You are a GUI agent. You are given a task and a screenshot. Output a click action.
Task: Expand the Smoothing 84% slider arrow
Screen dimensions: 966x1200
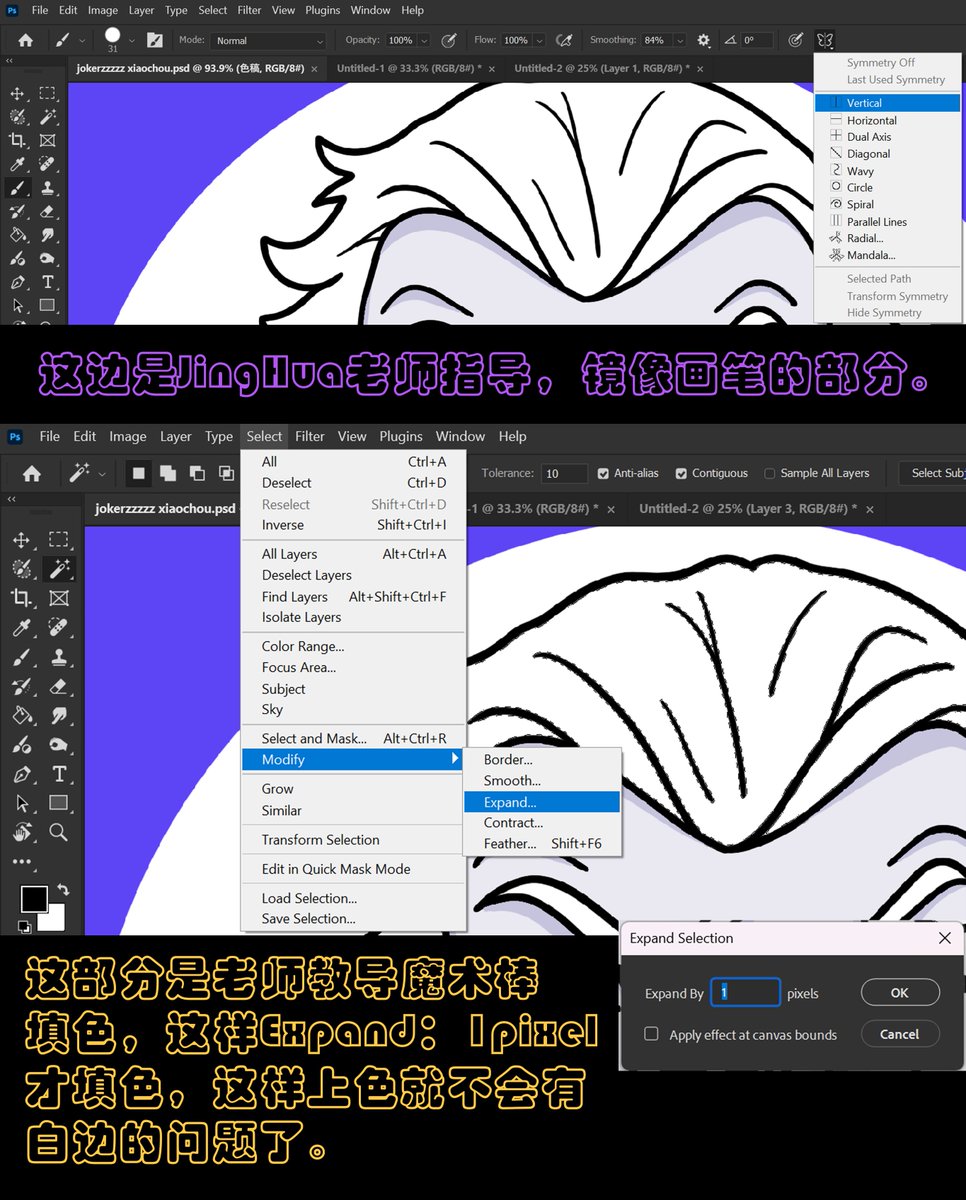pos(680,41)
